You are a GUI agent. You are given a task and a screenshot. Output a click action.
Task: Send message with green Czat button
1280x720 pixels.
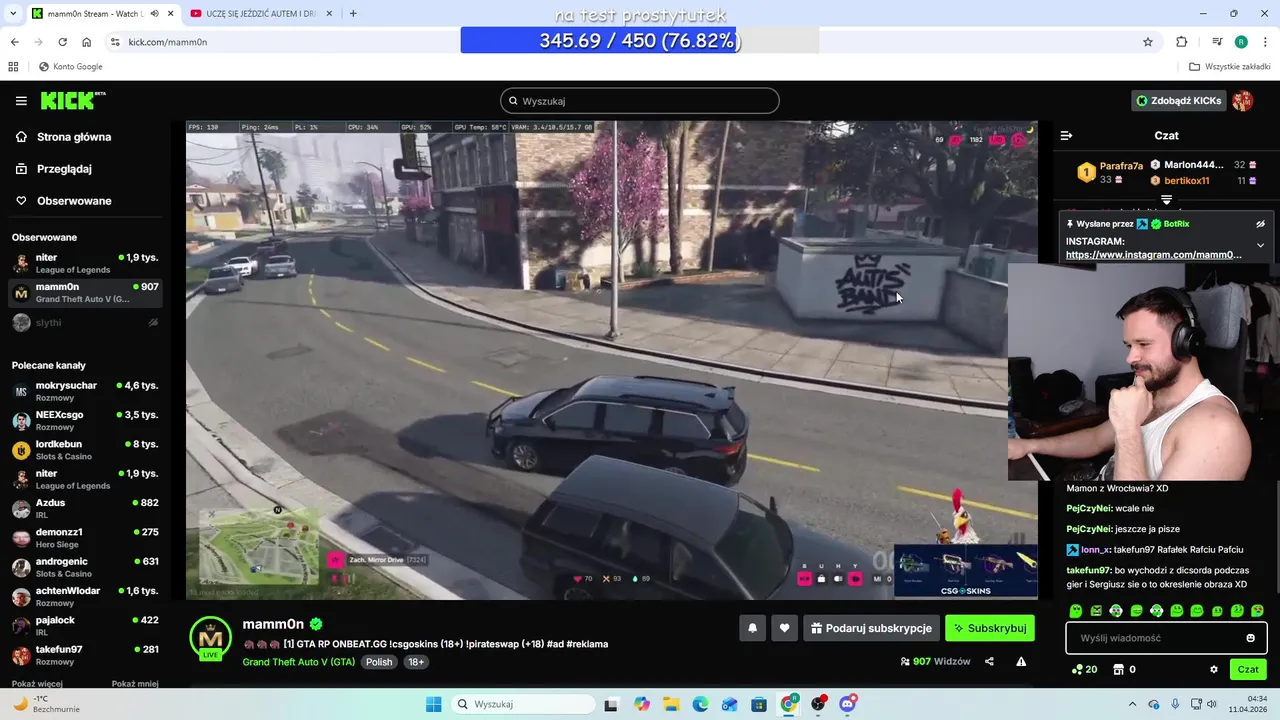pos(1248,669)
